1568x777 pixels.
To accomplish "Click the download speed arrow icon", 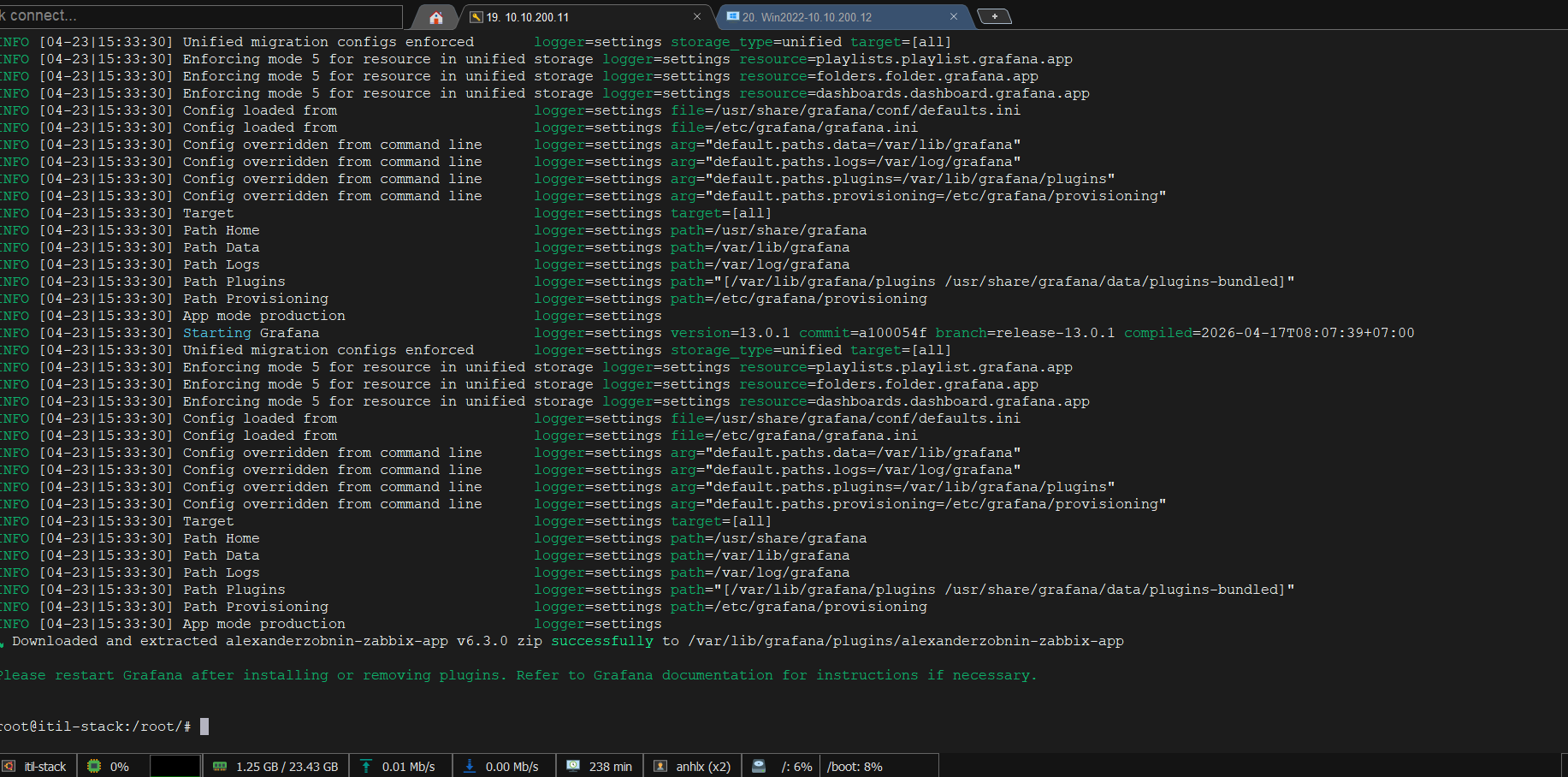I will [x=470, y=767].
